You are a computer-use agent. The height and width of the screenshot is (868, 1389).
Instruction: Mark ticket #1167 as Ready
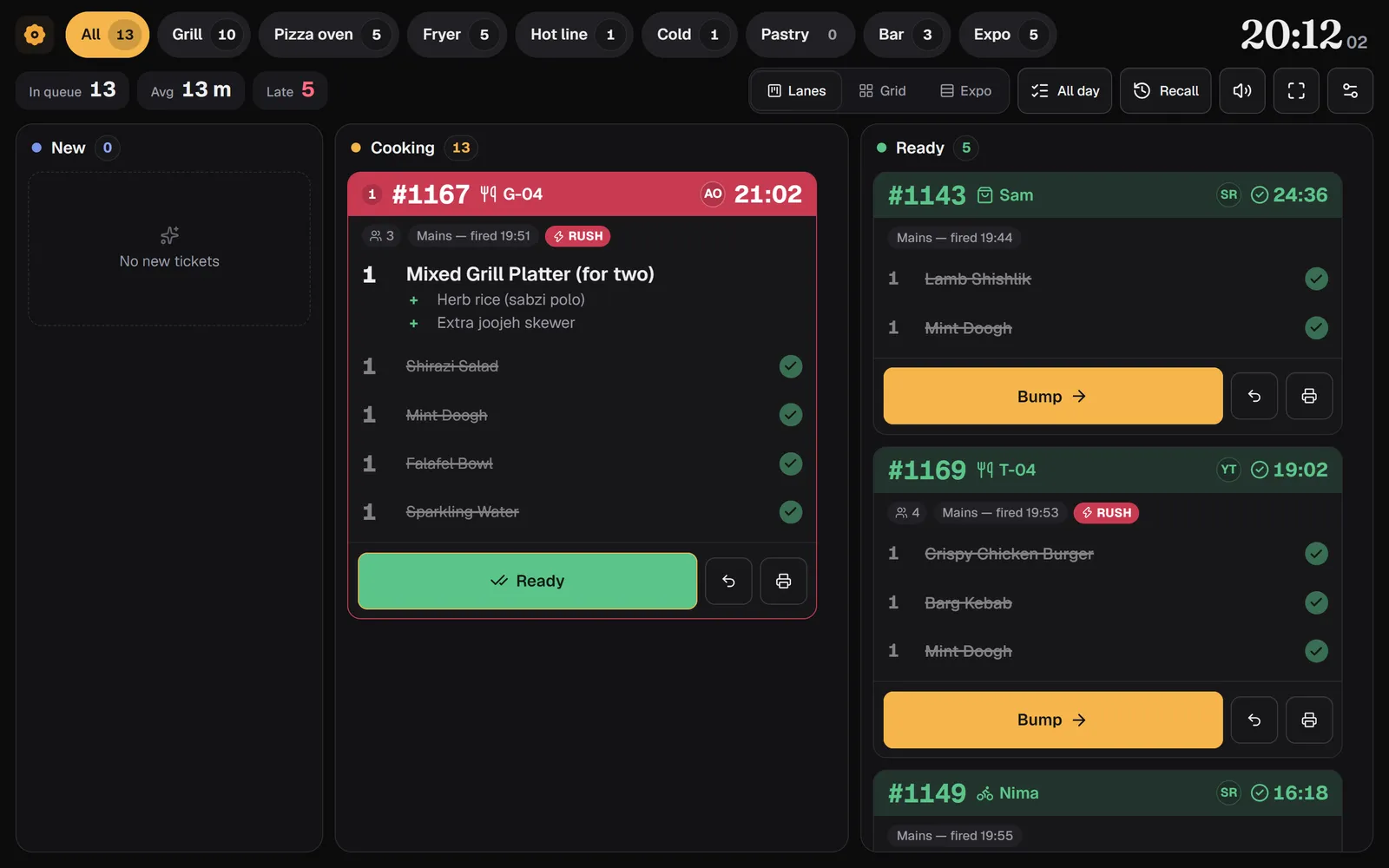coord(527,581)
